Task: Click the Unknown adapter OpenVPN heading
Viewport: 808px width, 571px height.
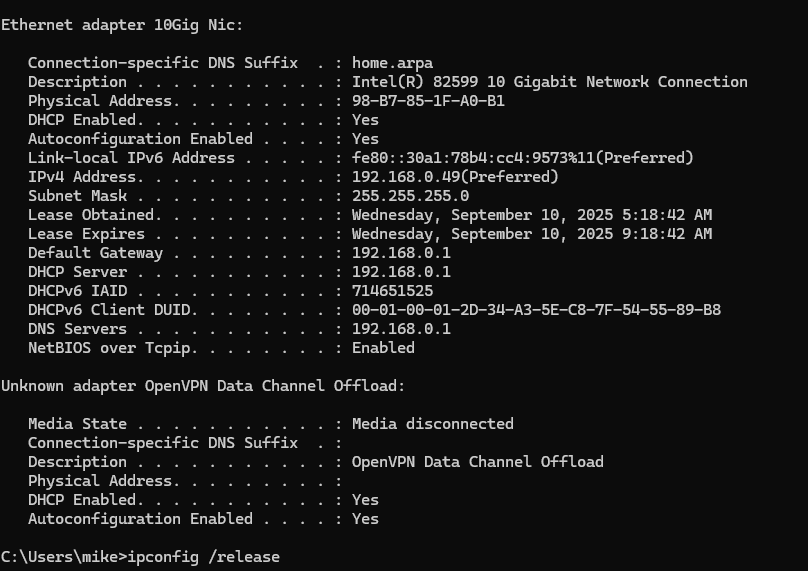Action: click(x=203, y=386)
